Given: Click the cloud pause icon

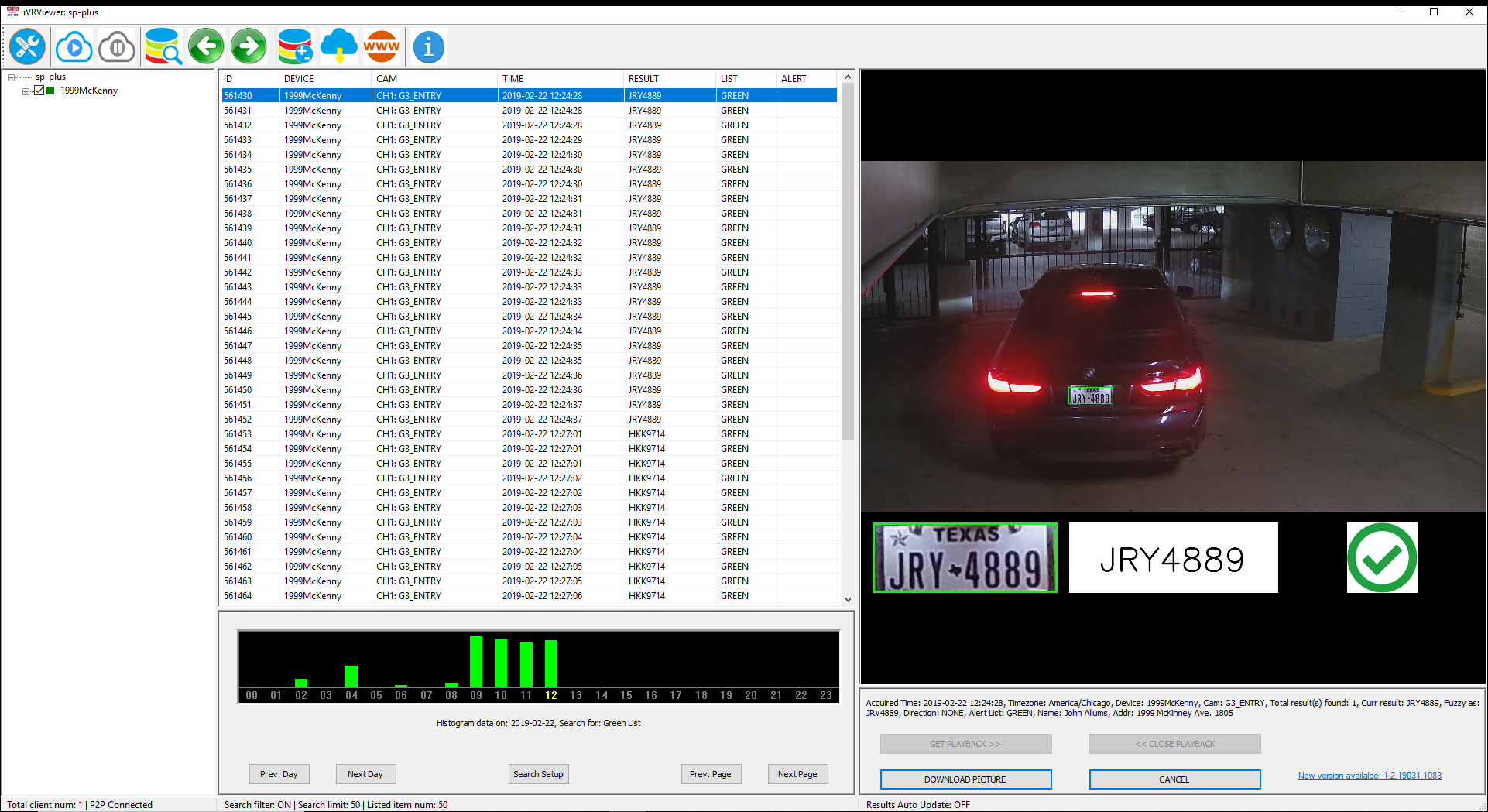Looking at the screenshot, I should point(116,46).
